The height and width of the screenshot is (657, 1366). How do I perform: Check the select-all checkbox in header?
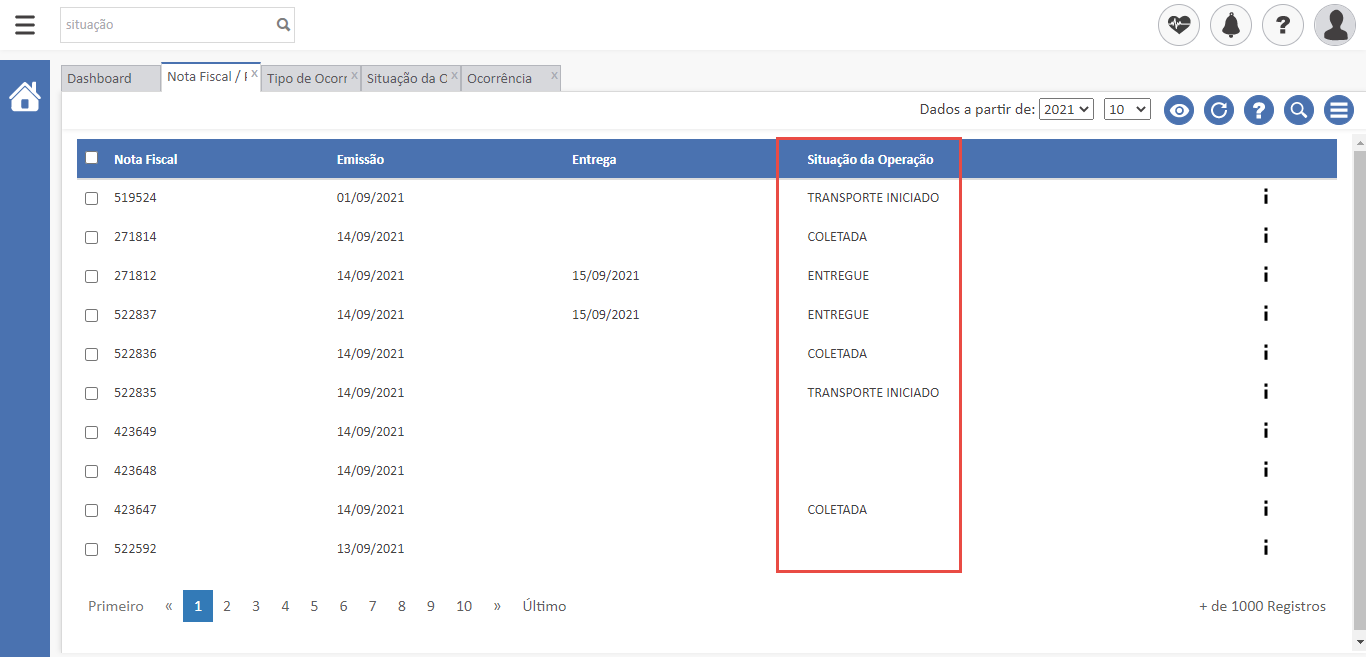[92, 158]
